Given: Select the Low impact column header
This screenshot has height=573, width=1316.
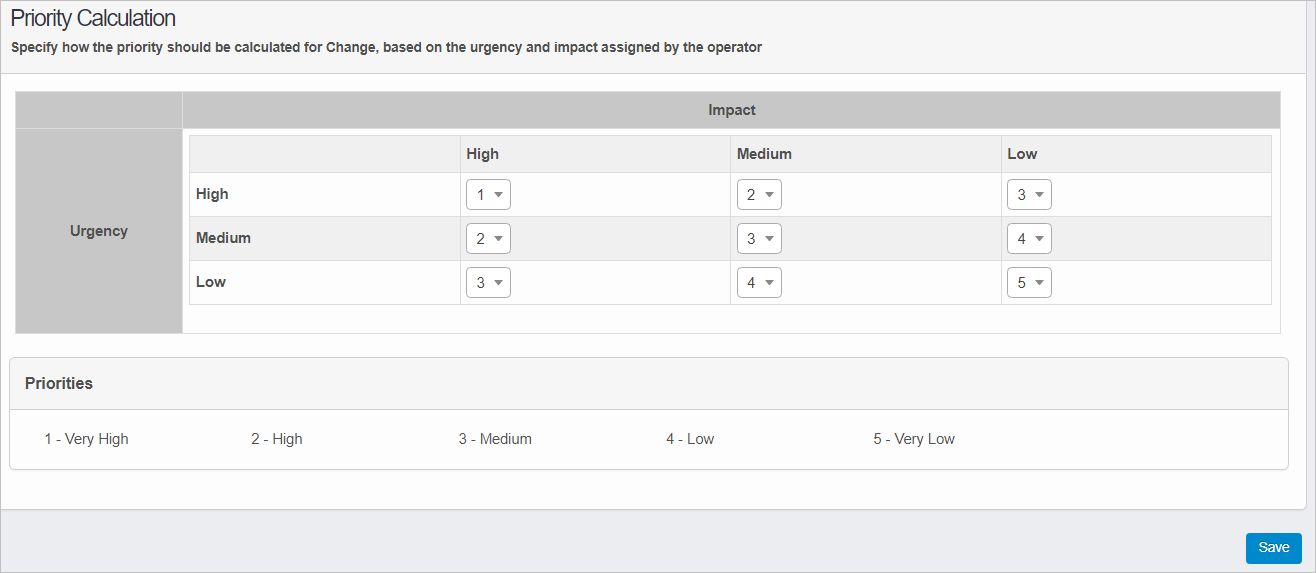Looking at the screenshot, I should pyautogui.click(x=1022, y=154).
